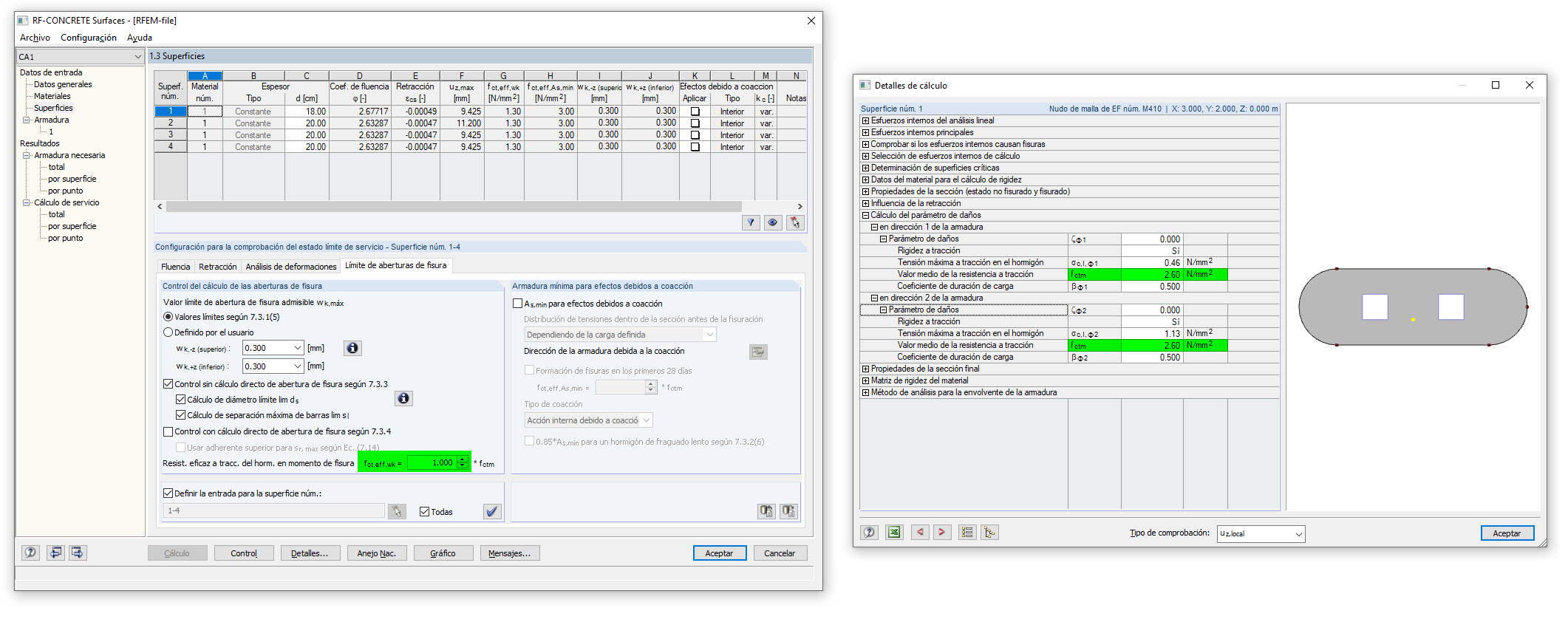Open the wk,+z (inferior) 0.300 dropdown

click(298, 366)
